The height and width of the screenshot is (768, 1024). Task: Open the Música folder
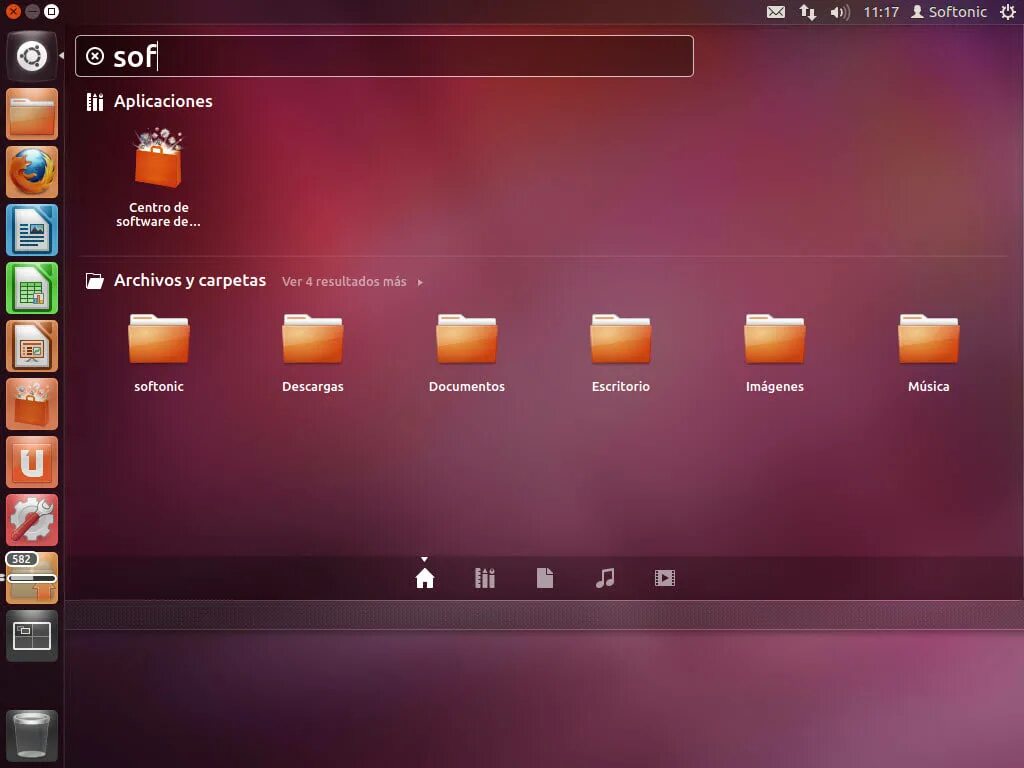point(929,353)
